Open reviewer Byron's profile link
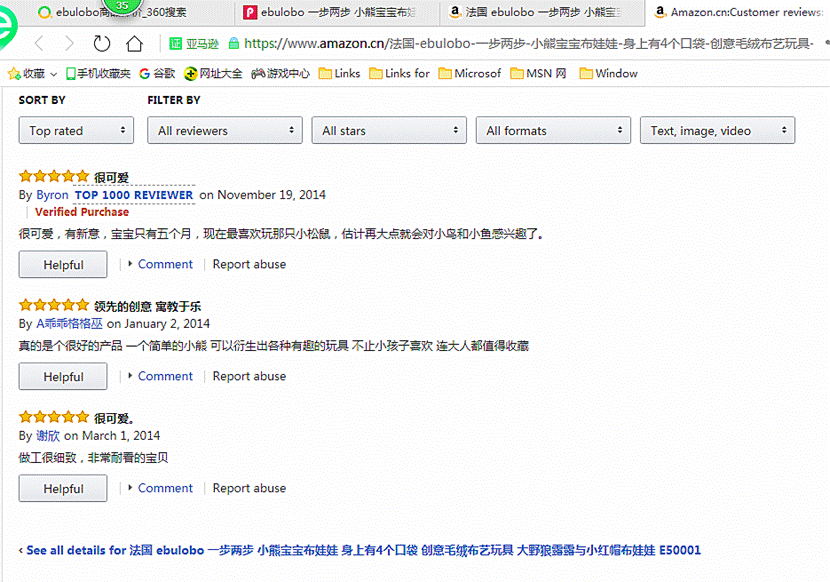 tap(52, 195)
